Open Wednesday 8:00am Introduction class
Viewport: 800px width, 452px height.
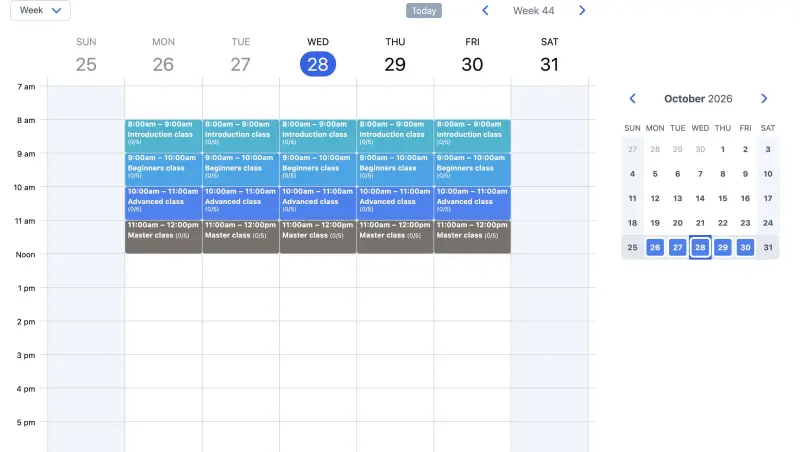(x=318, y=136)
